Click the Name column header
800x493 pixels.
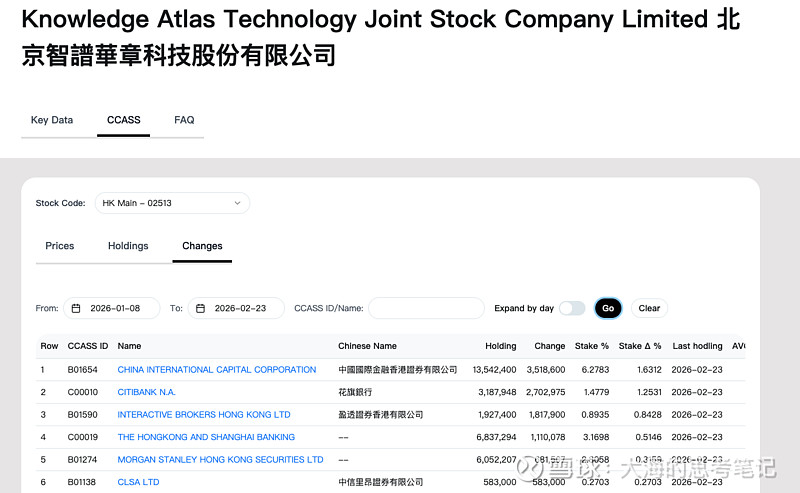pos(129,346)
